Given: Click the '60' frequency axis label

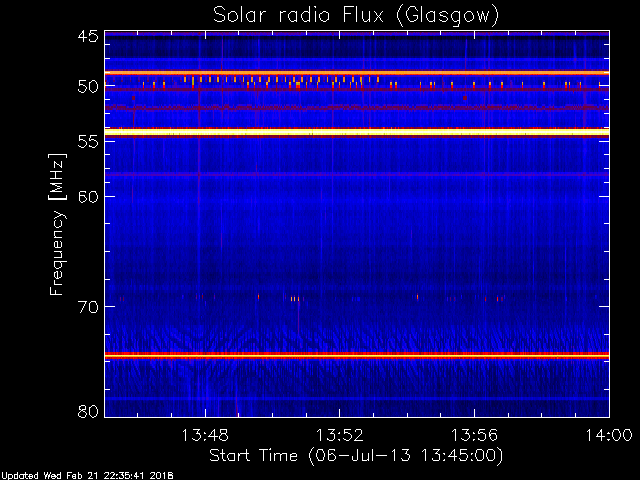Looking at the screenshot, I should pos(88,196).
